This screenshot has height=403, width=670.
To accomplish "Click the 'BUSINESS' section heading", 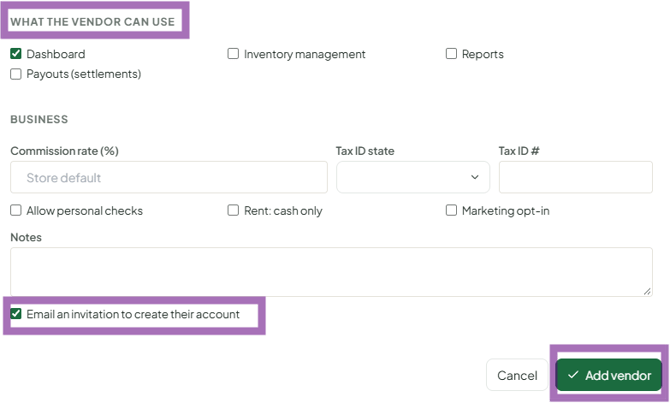I will click(39, 119).
